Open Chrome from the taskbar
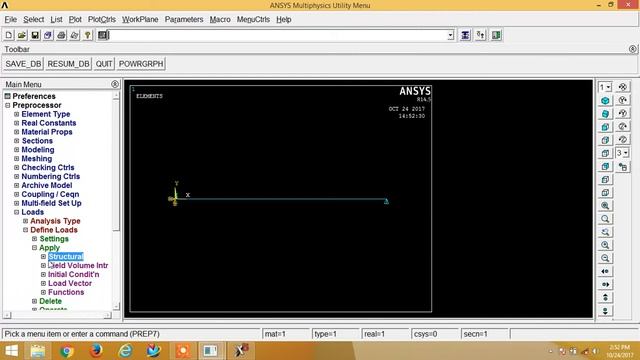 (x=67, y=351)
